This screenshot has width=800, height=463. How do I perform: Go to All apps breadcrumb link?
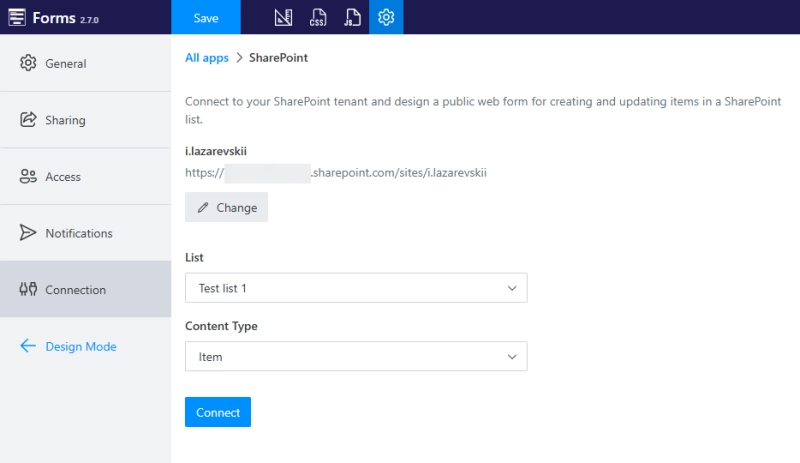click(207, 58)
